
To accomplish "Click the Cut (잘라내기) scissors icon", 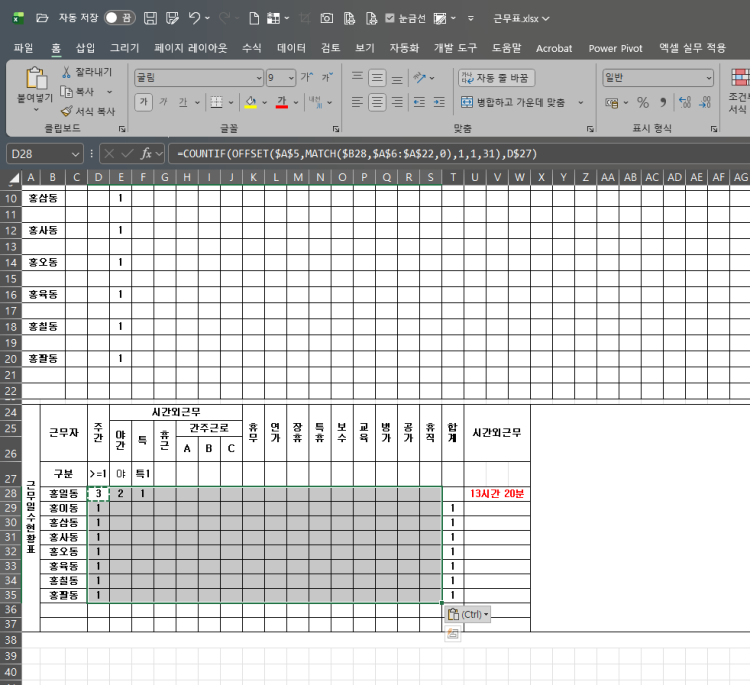I will click(x=67, y=72).
